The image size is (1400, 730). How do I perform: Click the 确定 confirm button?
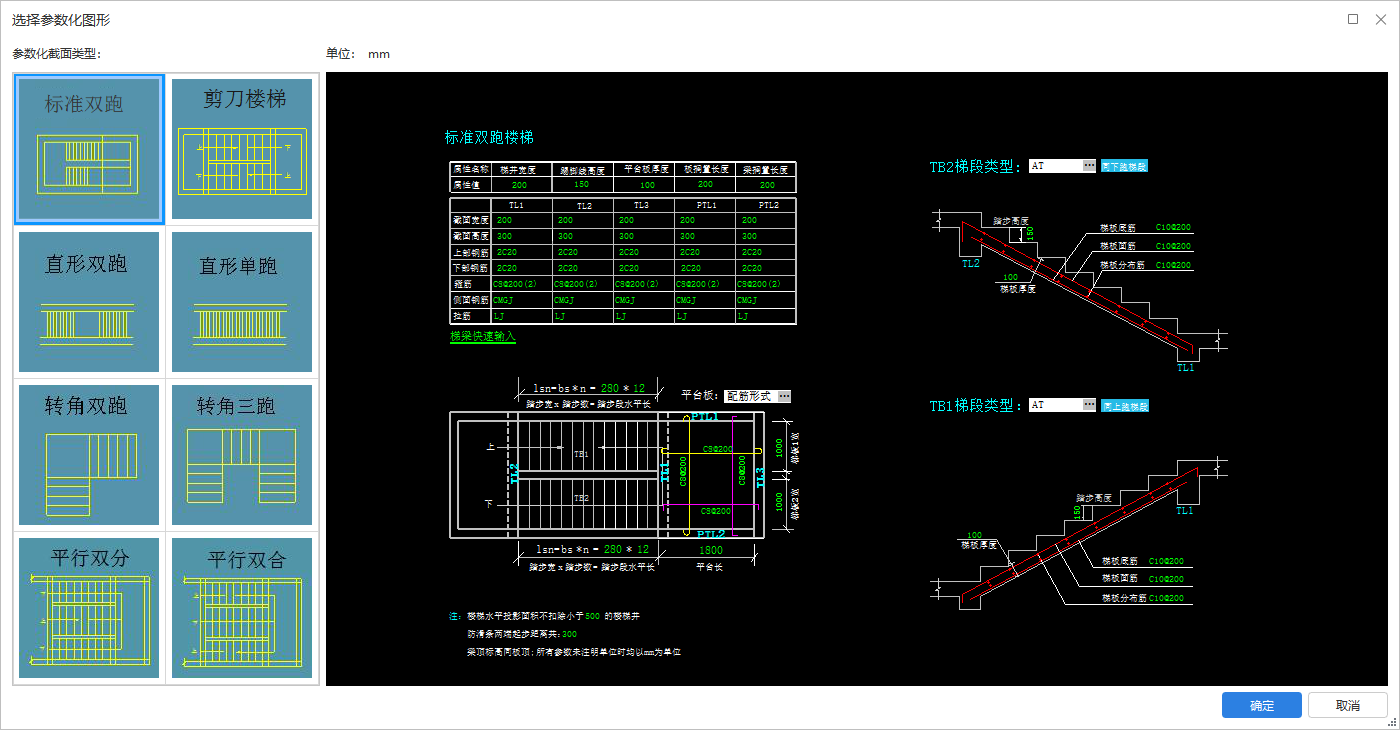click(1262, 705)
